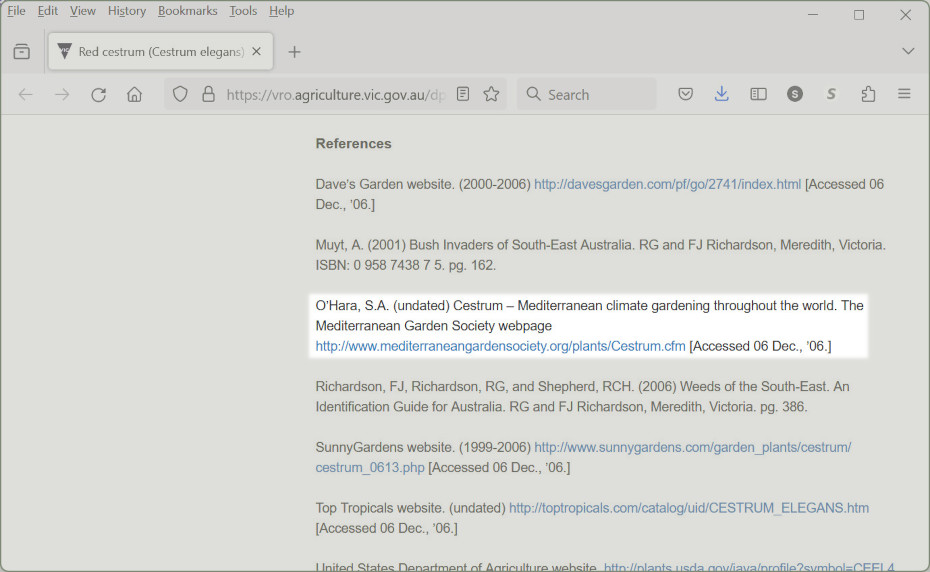Reload the current page

[x=98, y=94]
